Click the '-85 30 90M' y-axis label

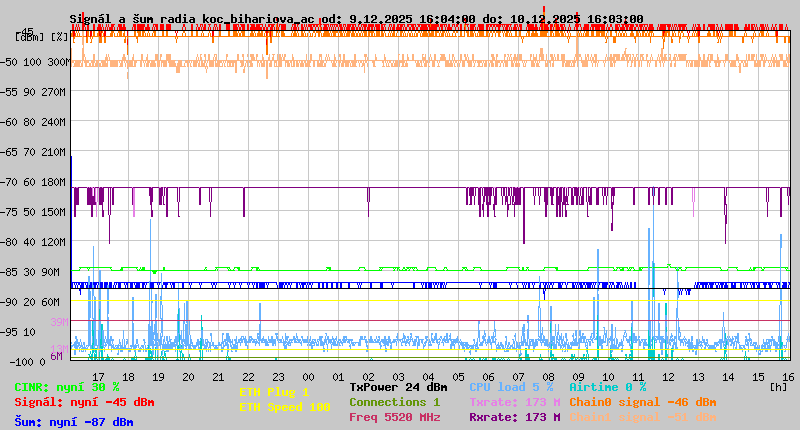pyautogui.click(x=31, y=272)
